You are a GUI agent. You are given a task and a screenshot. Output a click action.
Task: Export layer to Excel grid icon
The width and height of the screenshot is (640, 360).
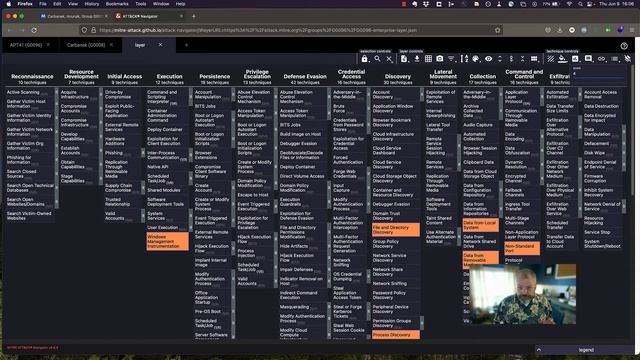click(428, 59)
